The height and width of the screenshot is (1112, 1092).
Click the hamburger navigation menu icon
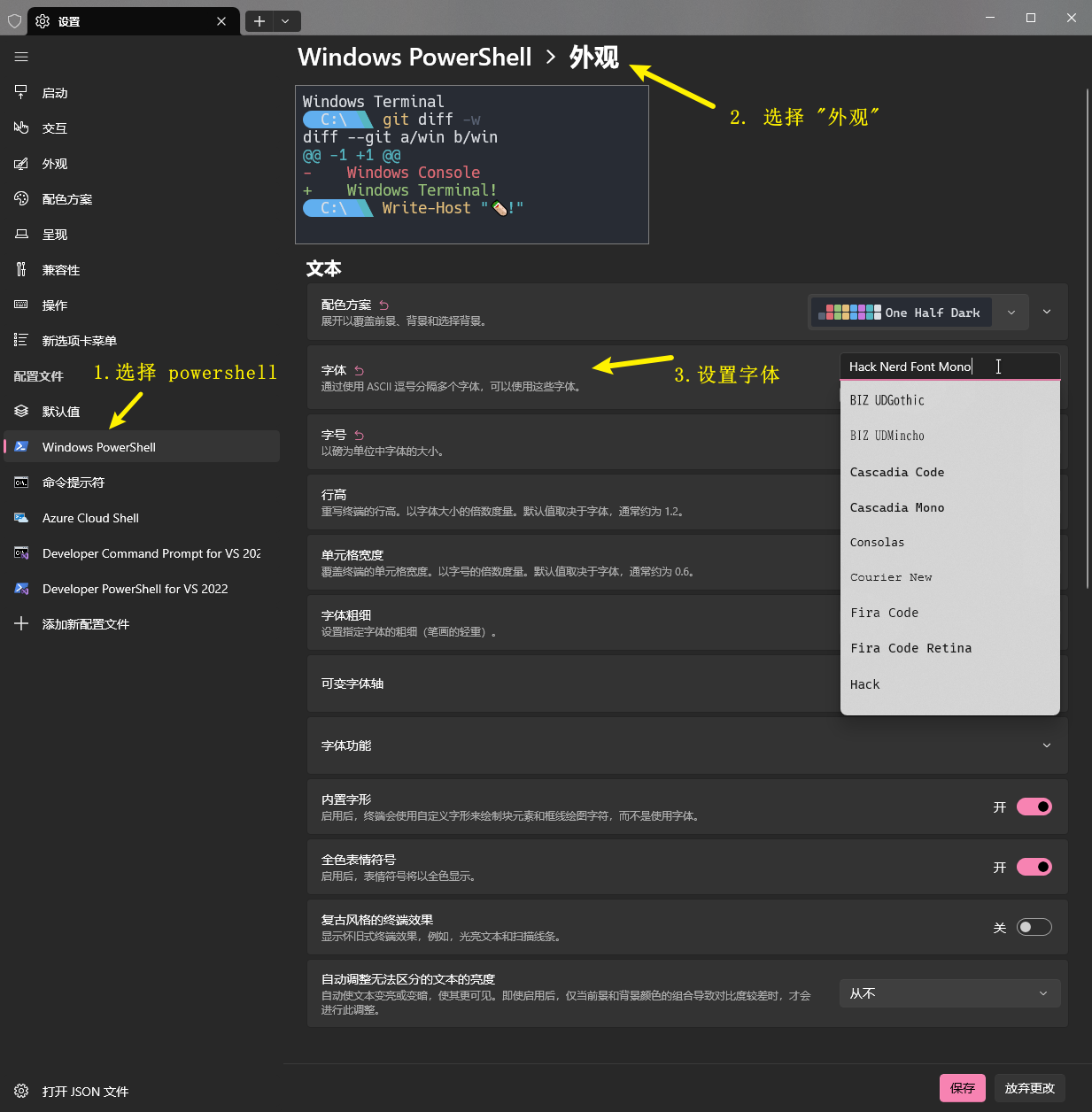21,57
